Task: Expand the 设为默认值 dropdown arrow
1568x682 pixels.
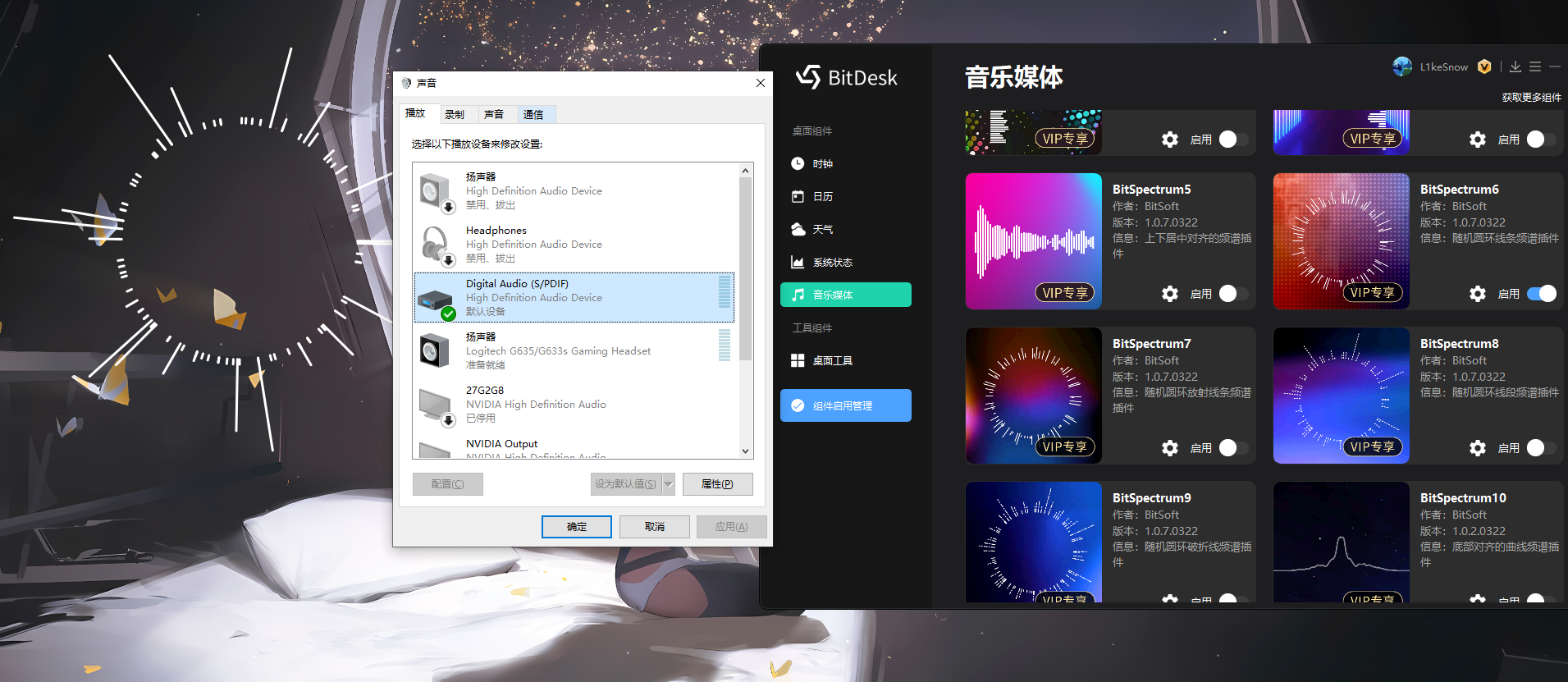Action: [x=669, y=484]
